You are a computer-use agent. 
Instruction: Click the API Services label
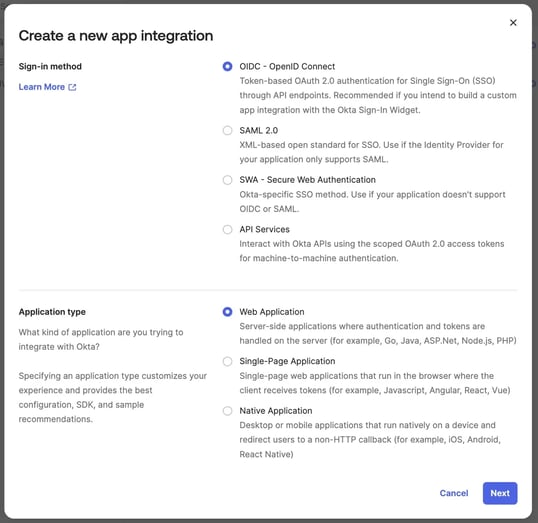coord(264,229)
